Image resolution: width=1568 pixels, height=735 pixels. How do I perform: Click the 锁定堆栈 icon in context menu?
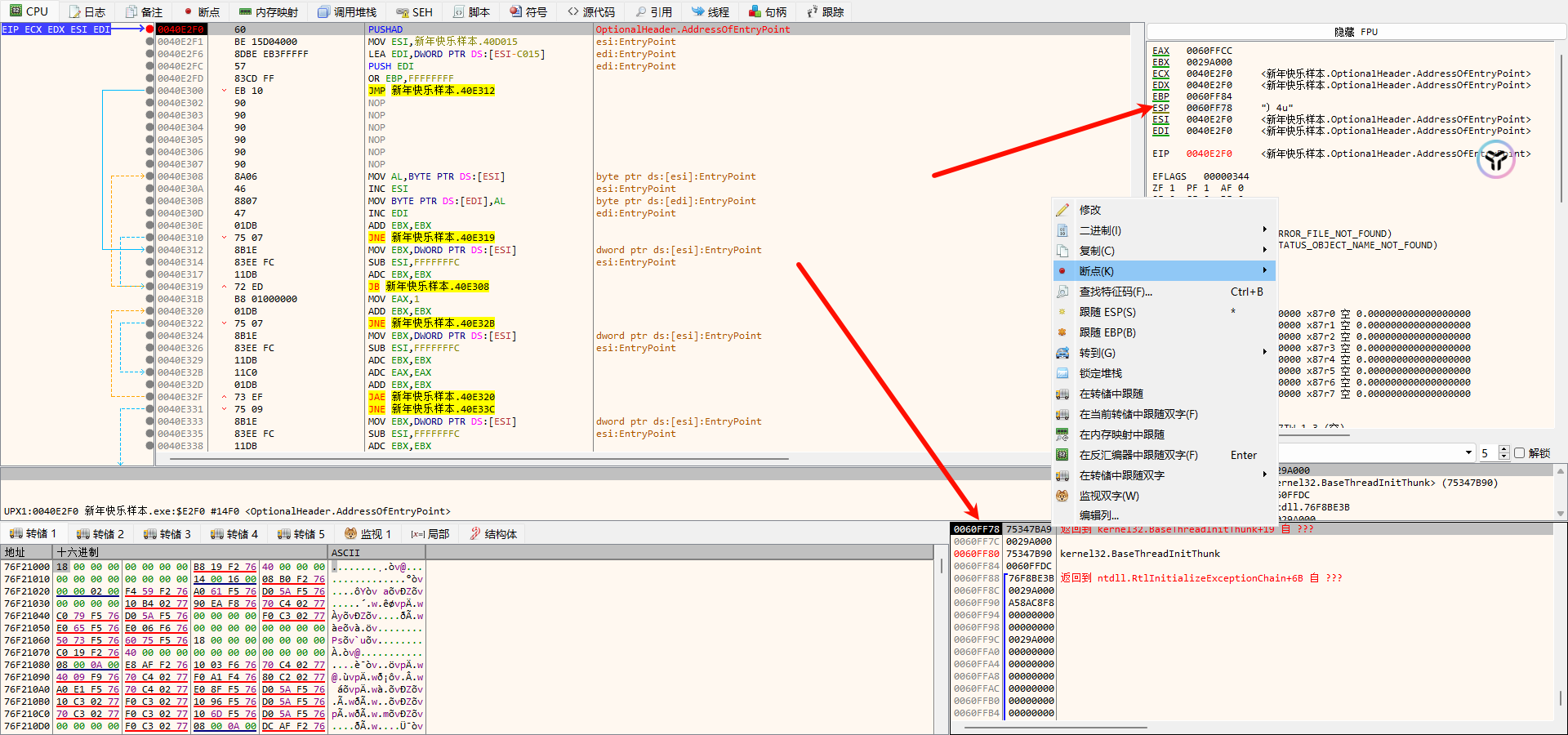click(1062, 373)
